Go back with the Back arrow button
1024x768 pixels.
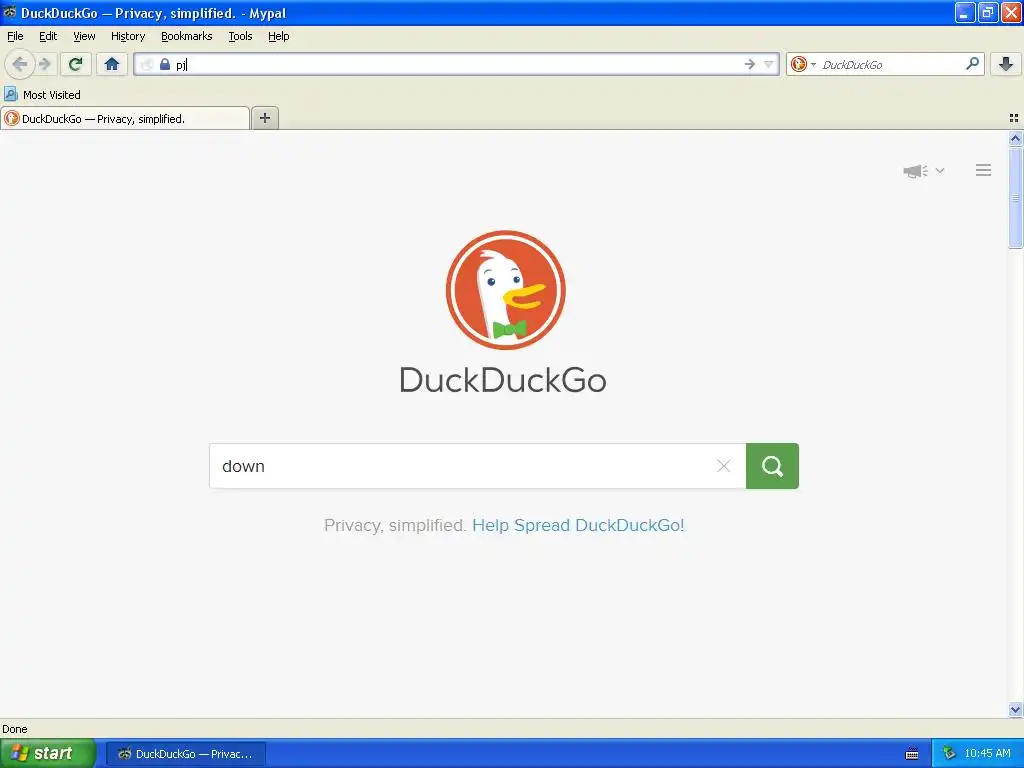point(20,64)
